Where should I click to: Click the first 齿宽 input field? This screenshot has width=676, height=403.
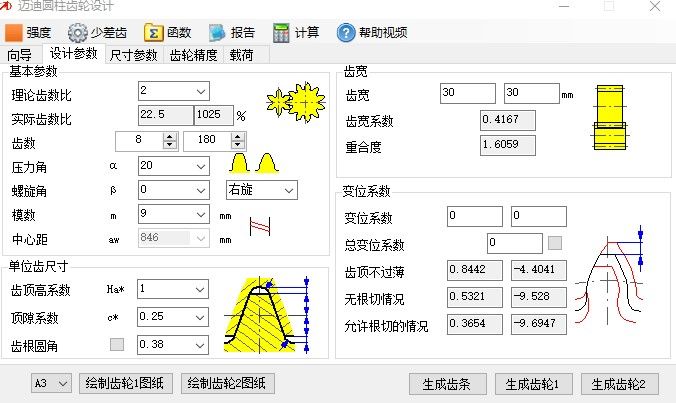pyautogui.click(x=467, y=94)
